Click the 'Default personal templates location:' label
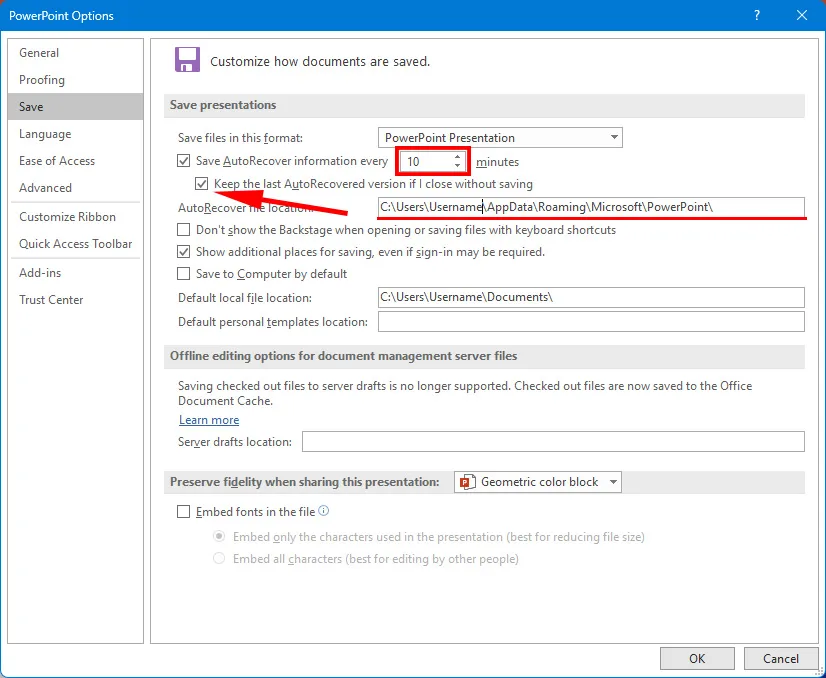 click(x=273, y=322)
